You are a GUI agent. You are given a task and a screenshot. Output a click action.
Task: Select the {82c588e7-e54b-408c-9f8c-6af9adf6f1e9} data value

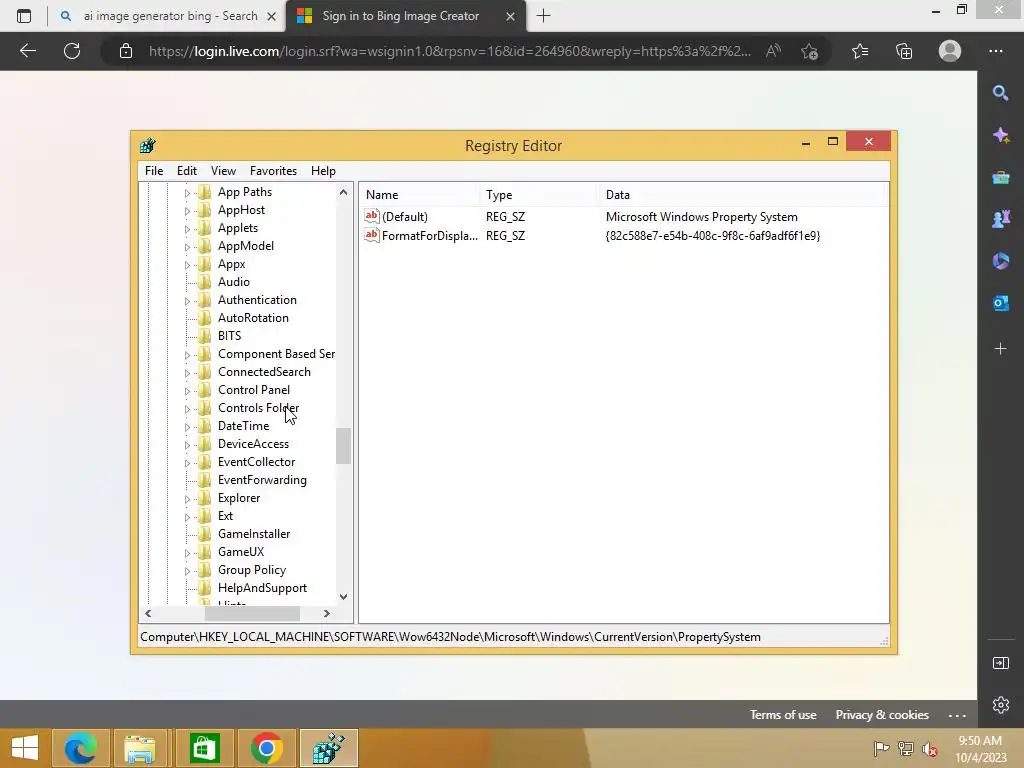point(712,236)
